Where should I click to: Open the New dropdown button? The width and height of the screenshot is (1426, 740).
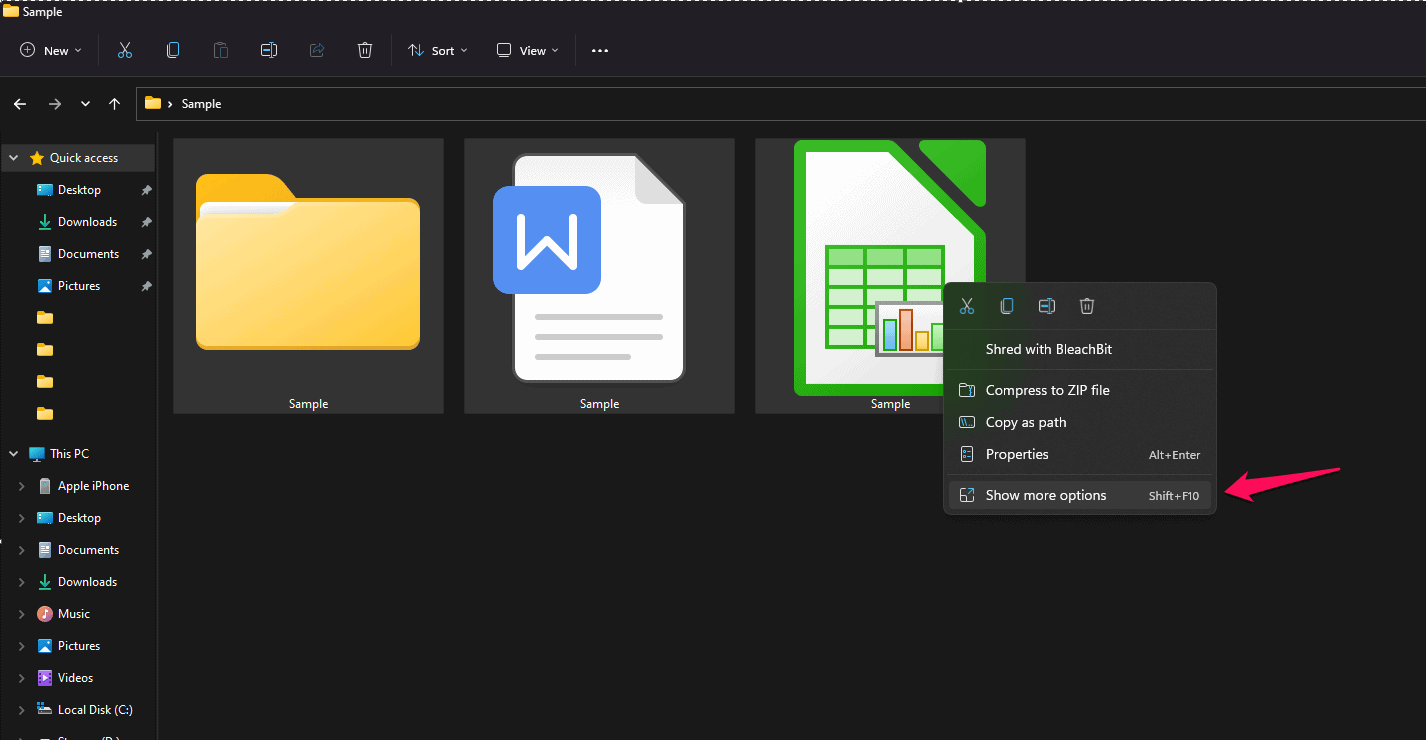coord(51,50)
